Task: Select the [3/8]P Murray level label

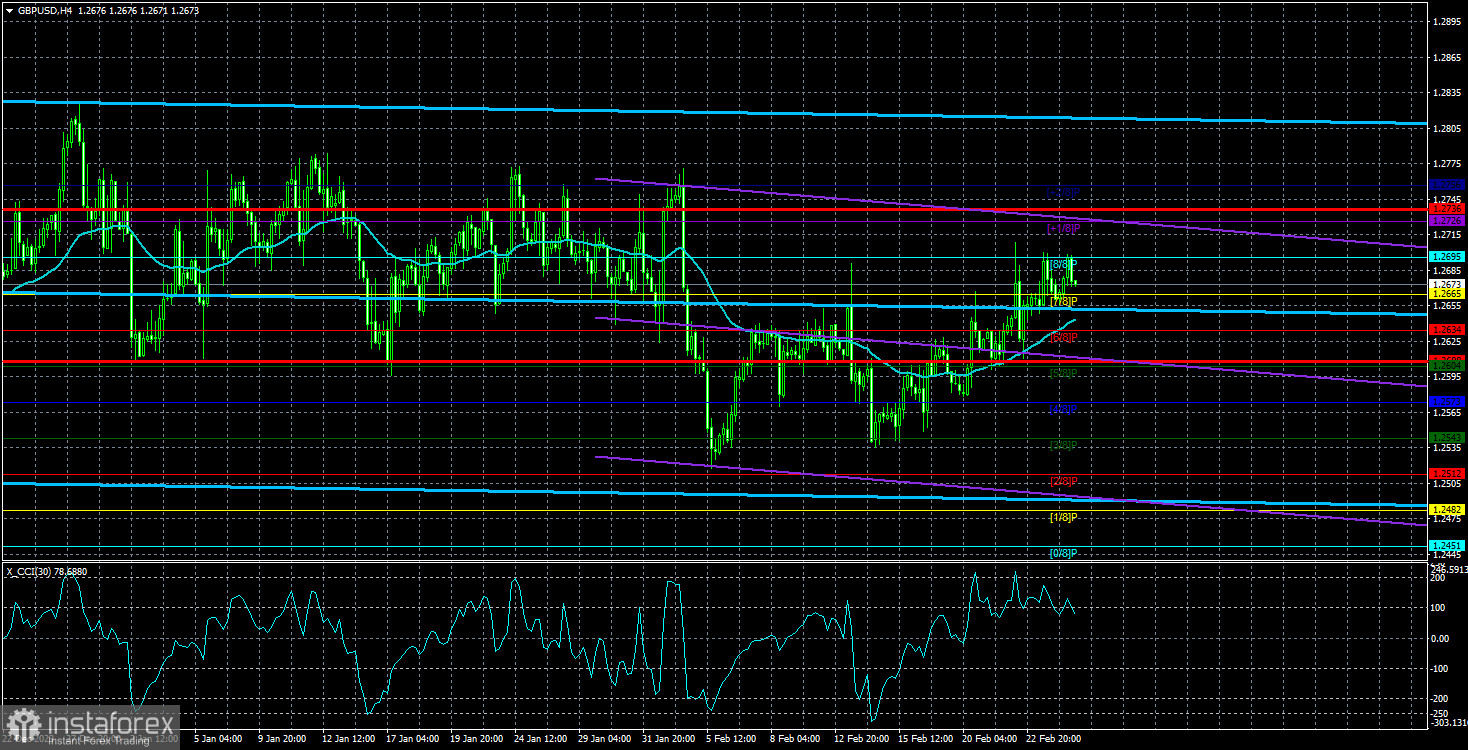Action: [x=1063, y=445]
